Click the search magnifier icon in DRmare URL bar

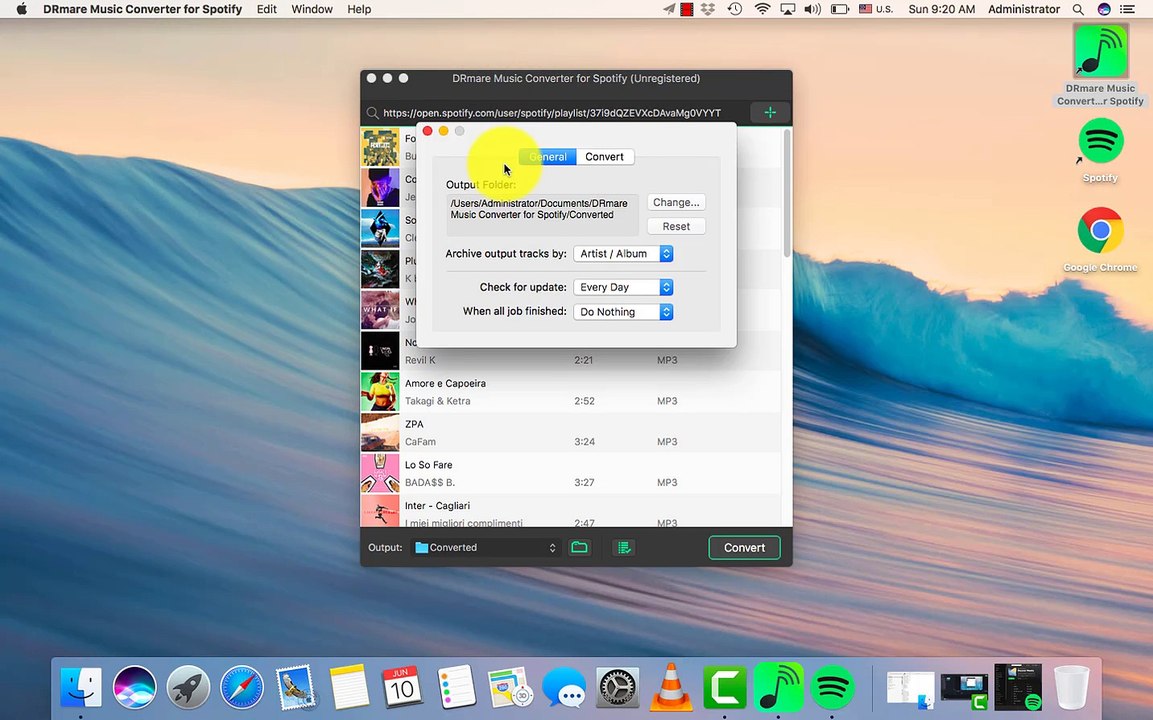(373, 113)
